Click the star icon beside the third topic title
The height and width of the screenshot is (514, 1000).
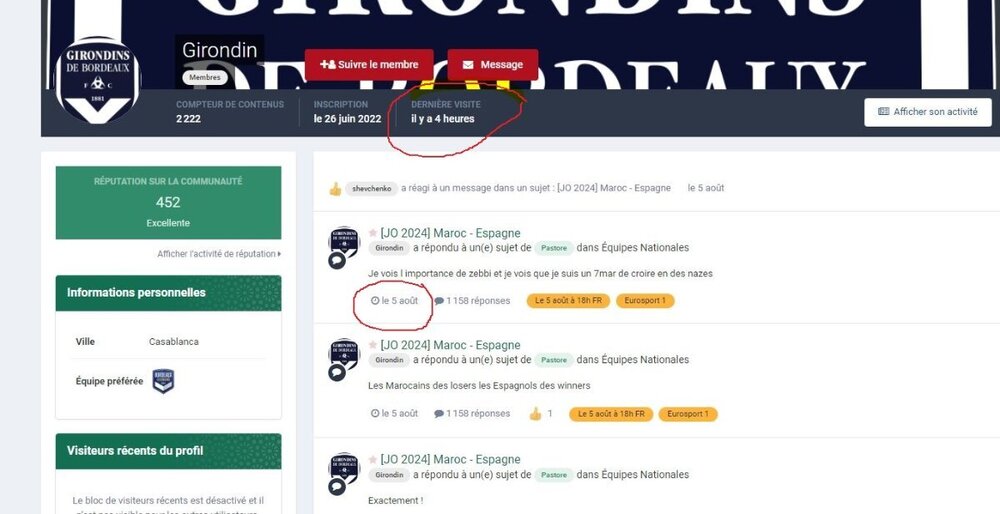373,460
